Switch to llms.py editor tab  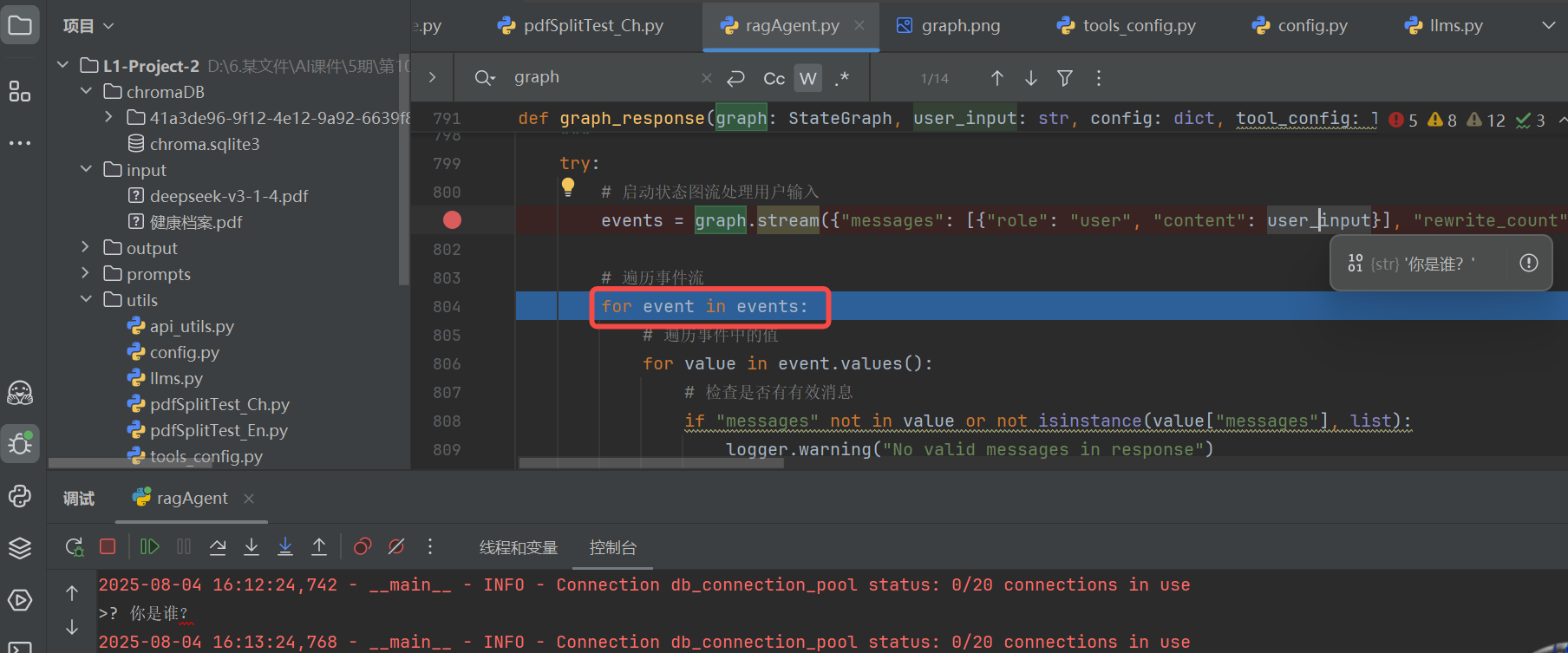(1443, 26)
